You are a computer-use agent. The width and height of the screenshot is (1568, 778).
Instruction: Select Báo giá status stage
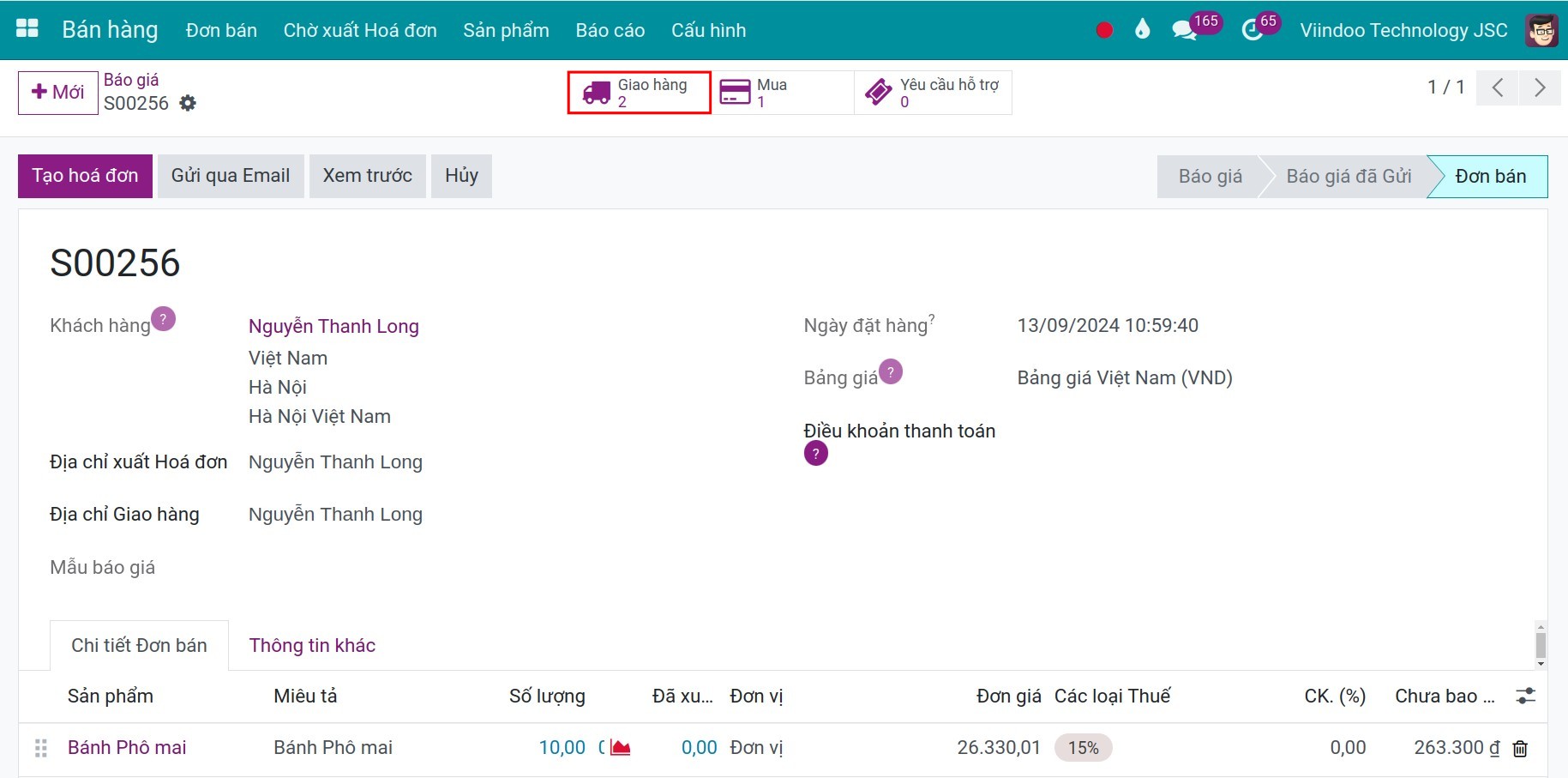[1210, 177]
